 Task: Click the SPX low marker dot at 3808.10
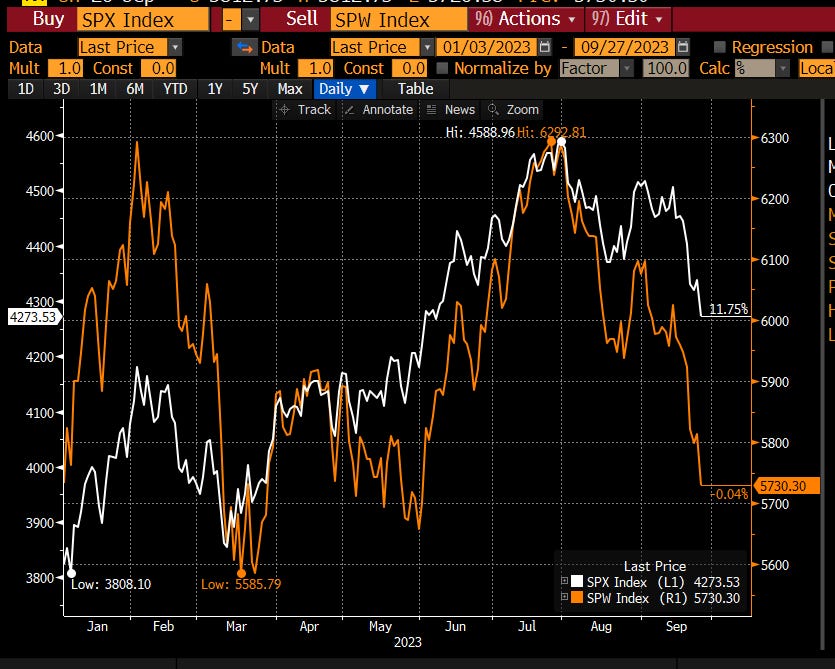(71, 574)
